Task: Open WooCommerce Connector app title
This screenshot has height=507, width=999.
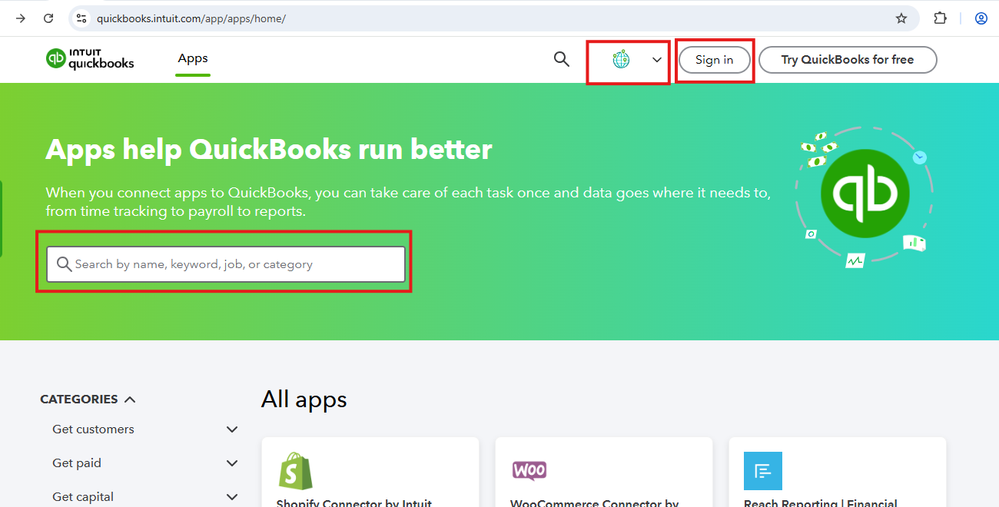Action: pyautogui.click(x=594, y=503)
